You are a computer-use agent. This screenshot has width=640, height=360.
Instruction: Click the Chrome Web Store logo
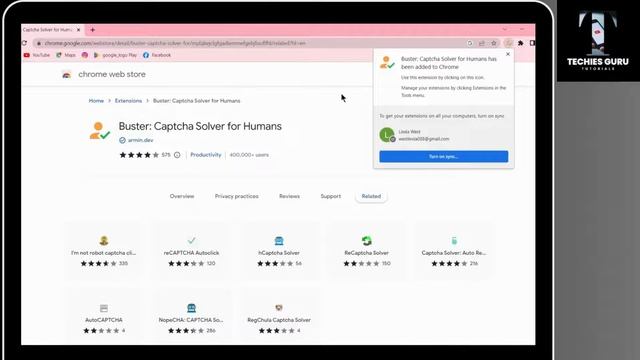pos(67,74)
